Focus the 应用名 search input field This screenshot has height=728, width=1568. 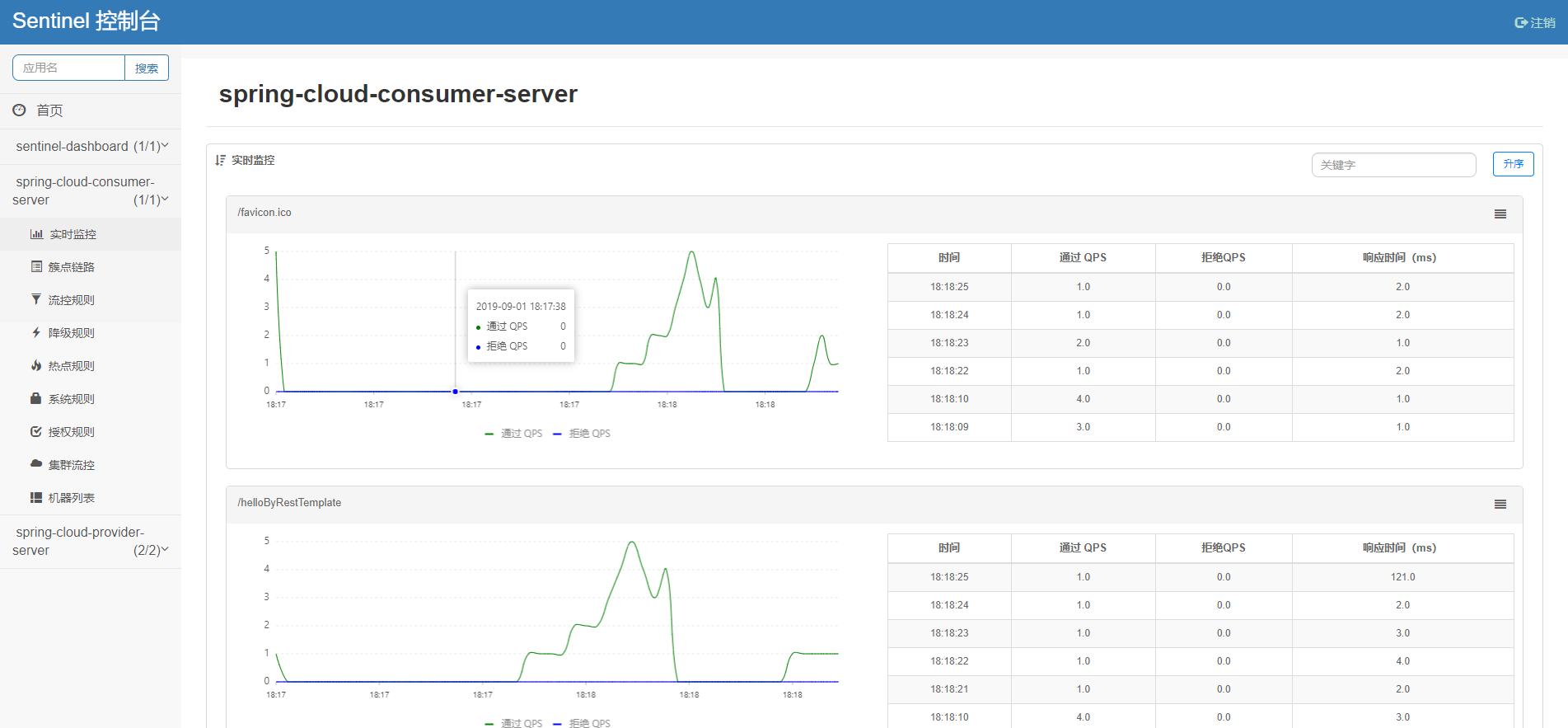[x=68, y=68]
